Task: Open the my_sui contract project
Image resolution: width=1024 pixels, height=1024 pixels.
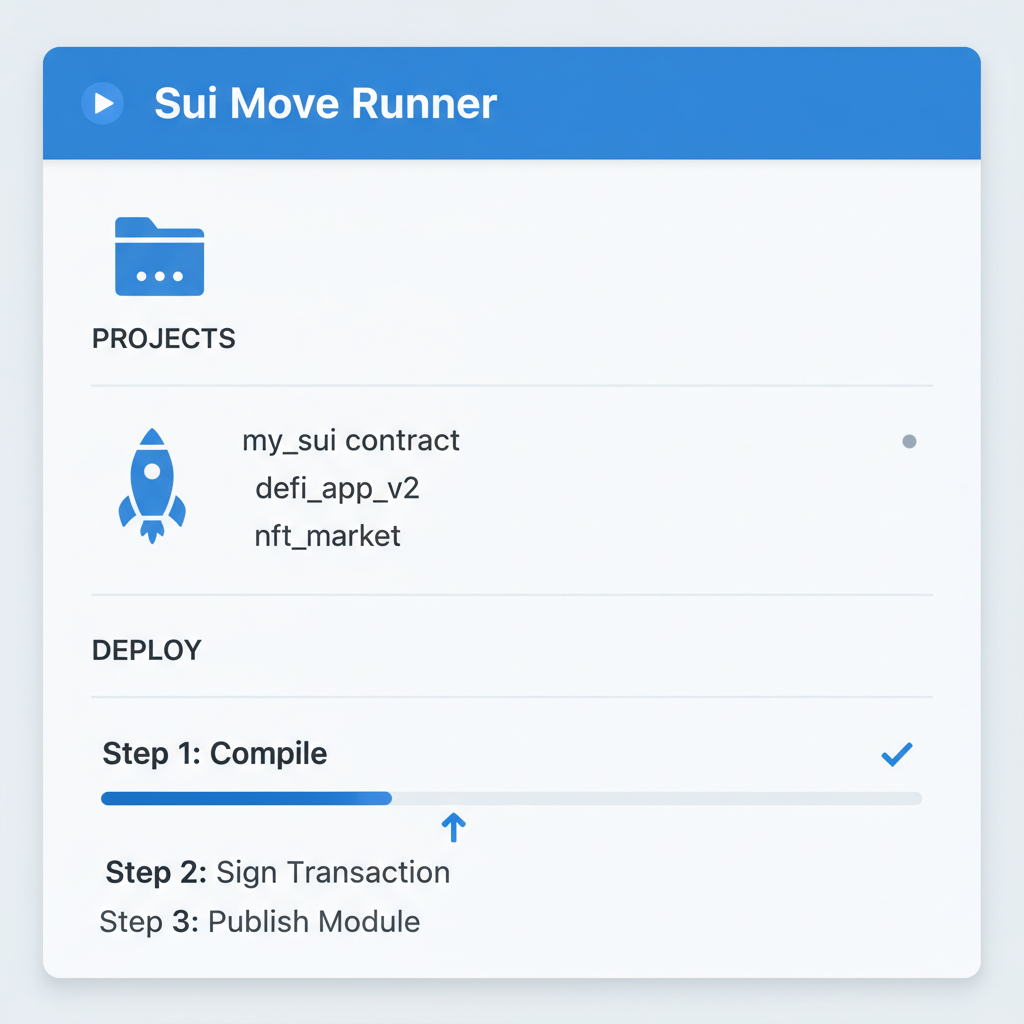Action: [x=350, y=440]
